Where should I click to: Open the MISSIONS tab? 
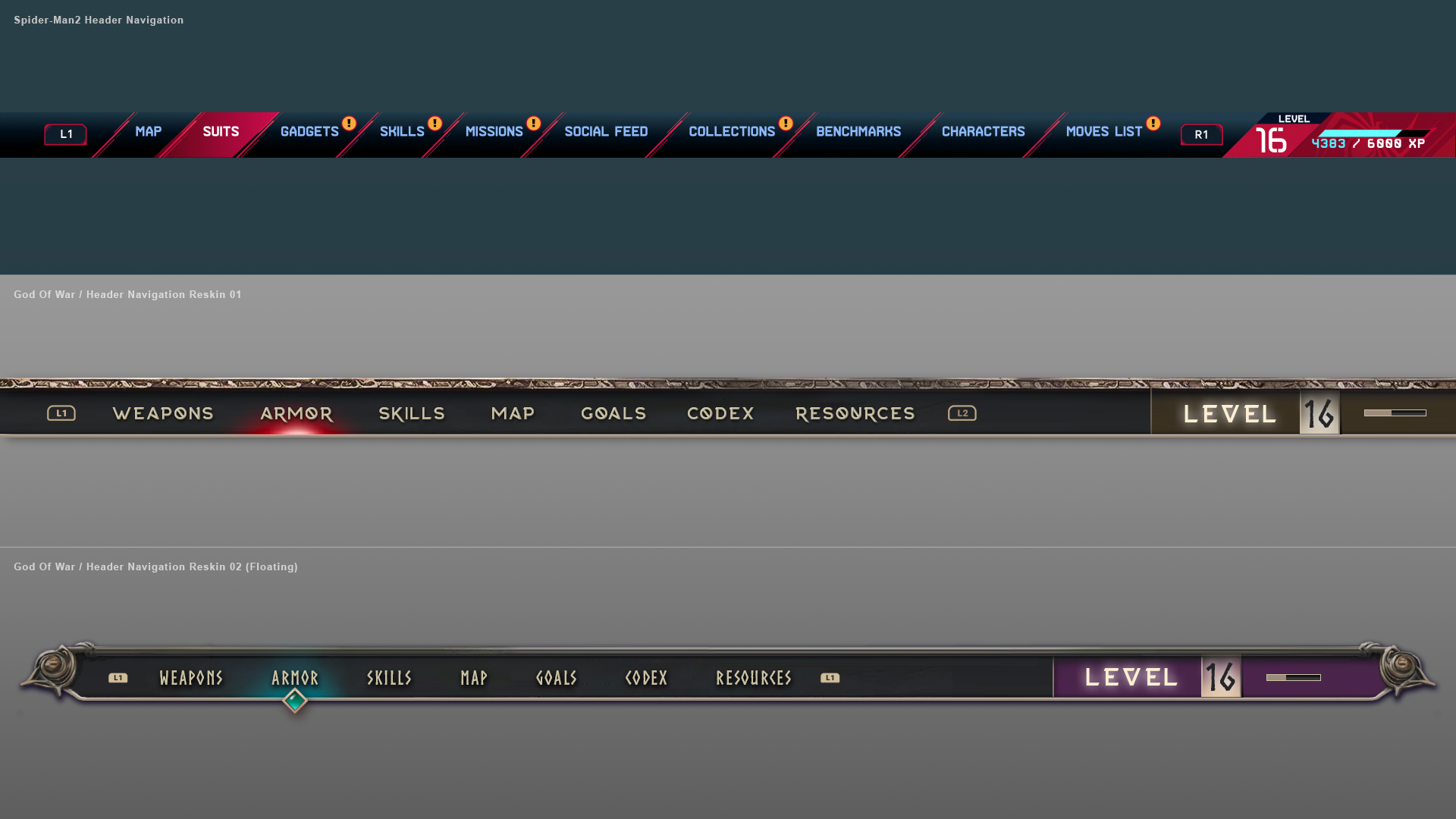coord(494,132)
